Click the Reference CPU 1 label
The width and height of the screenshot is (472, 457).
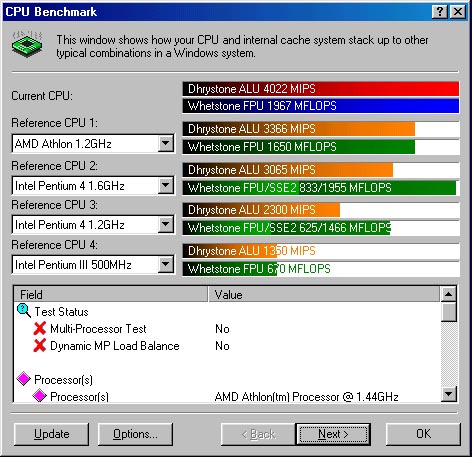55,123
